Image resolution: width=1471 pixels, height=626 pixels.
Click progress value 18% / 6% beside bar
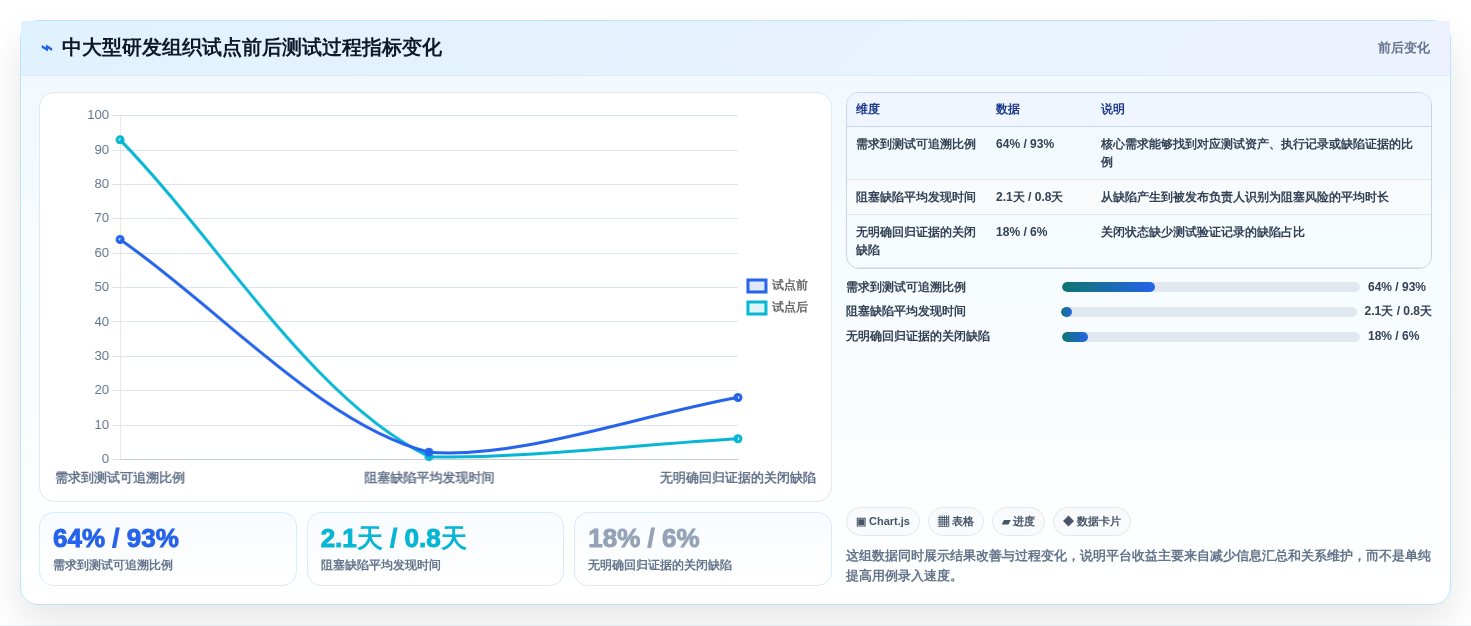[1393, 337]
